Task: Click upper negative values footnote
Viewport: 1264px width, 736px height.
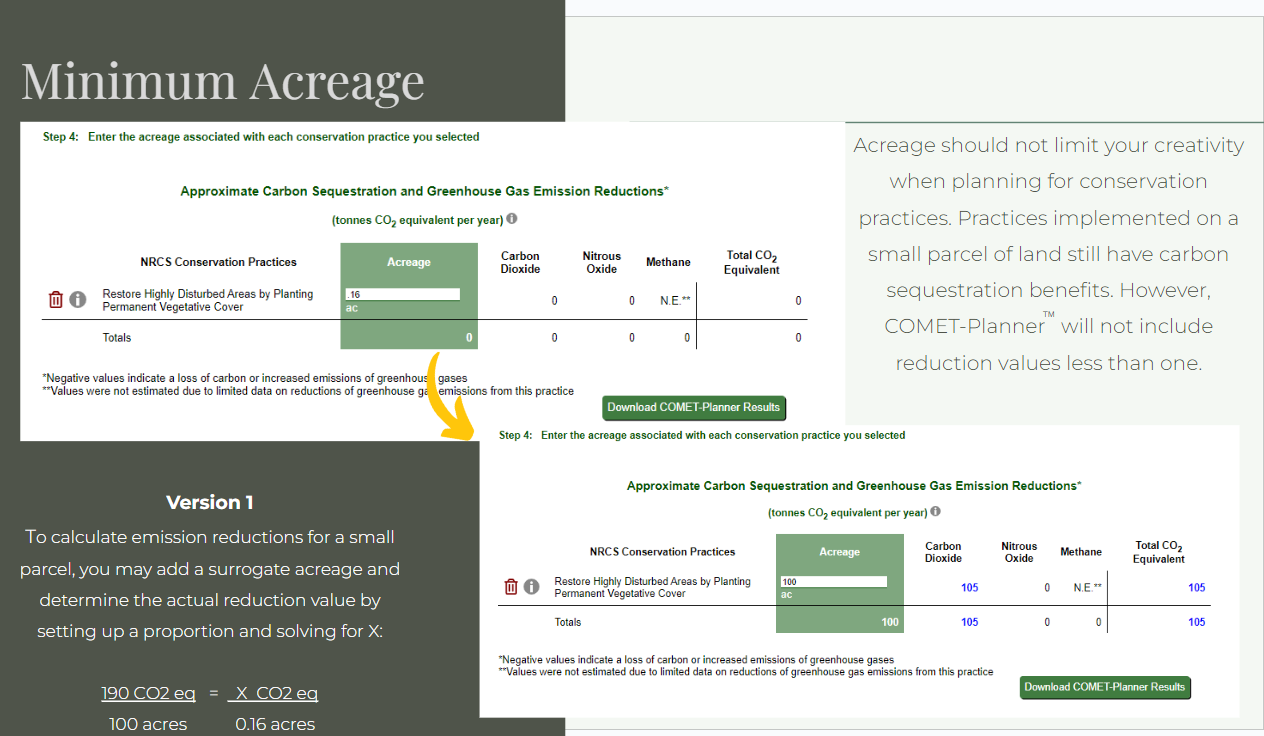Action: click(x=254, y=378)
